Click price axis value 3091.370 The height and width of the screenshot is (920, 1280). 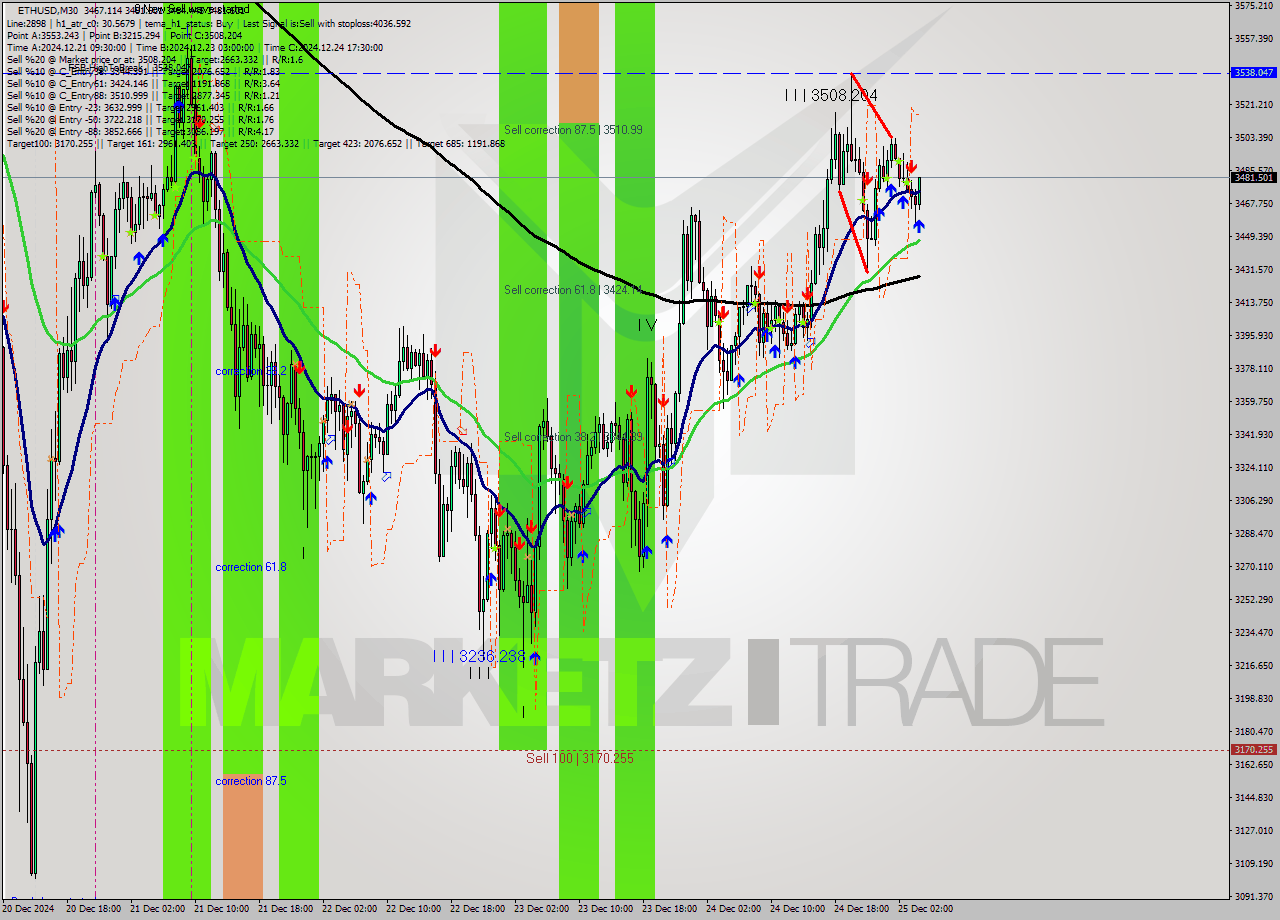1253,897
